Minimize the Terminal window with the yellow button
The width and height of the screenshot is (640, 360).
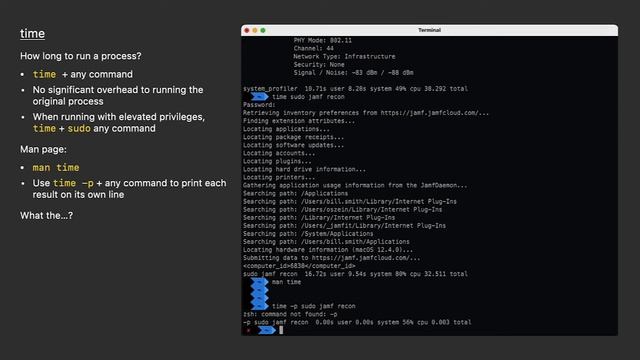point(255,30)
